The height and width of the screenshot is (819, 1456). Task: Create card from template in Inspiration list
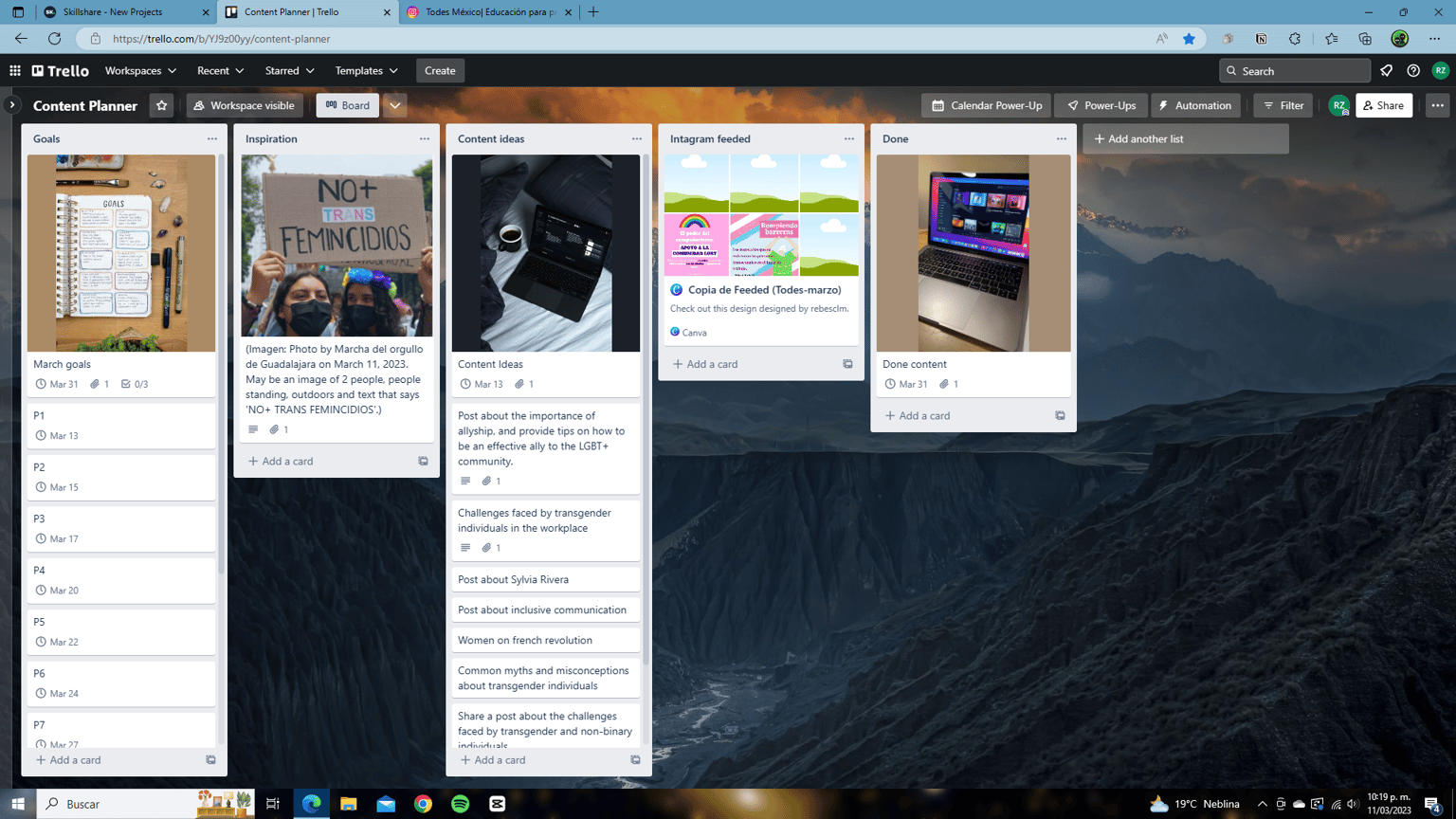pos(423,462)
